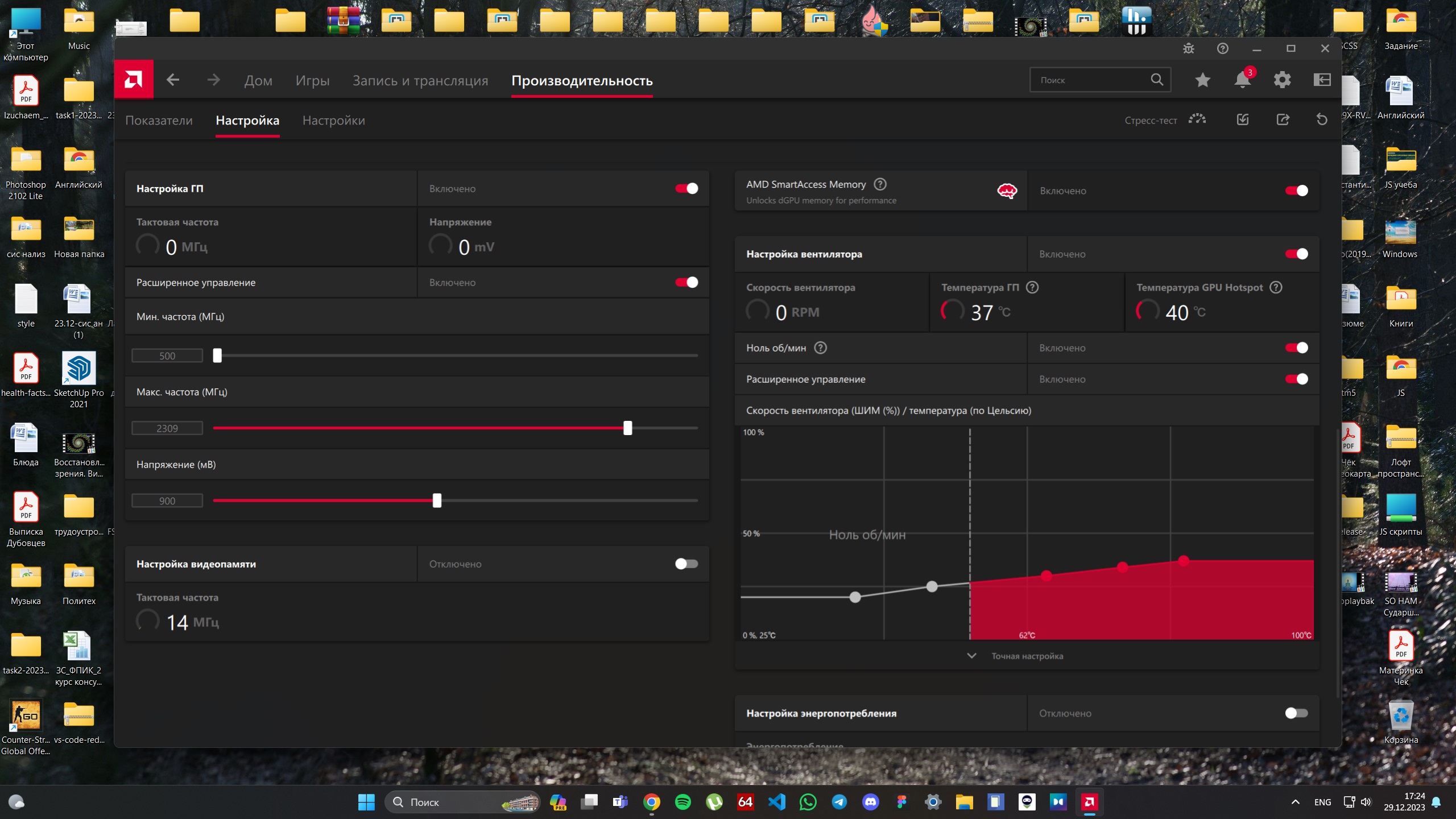Click the AMD logo home icon

click(x=134, y=80)
